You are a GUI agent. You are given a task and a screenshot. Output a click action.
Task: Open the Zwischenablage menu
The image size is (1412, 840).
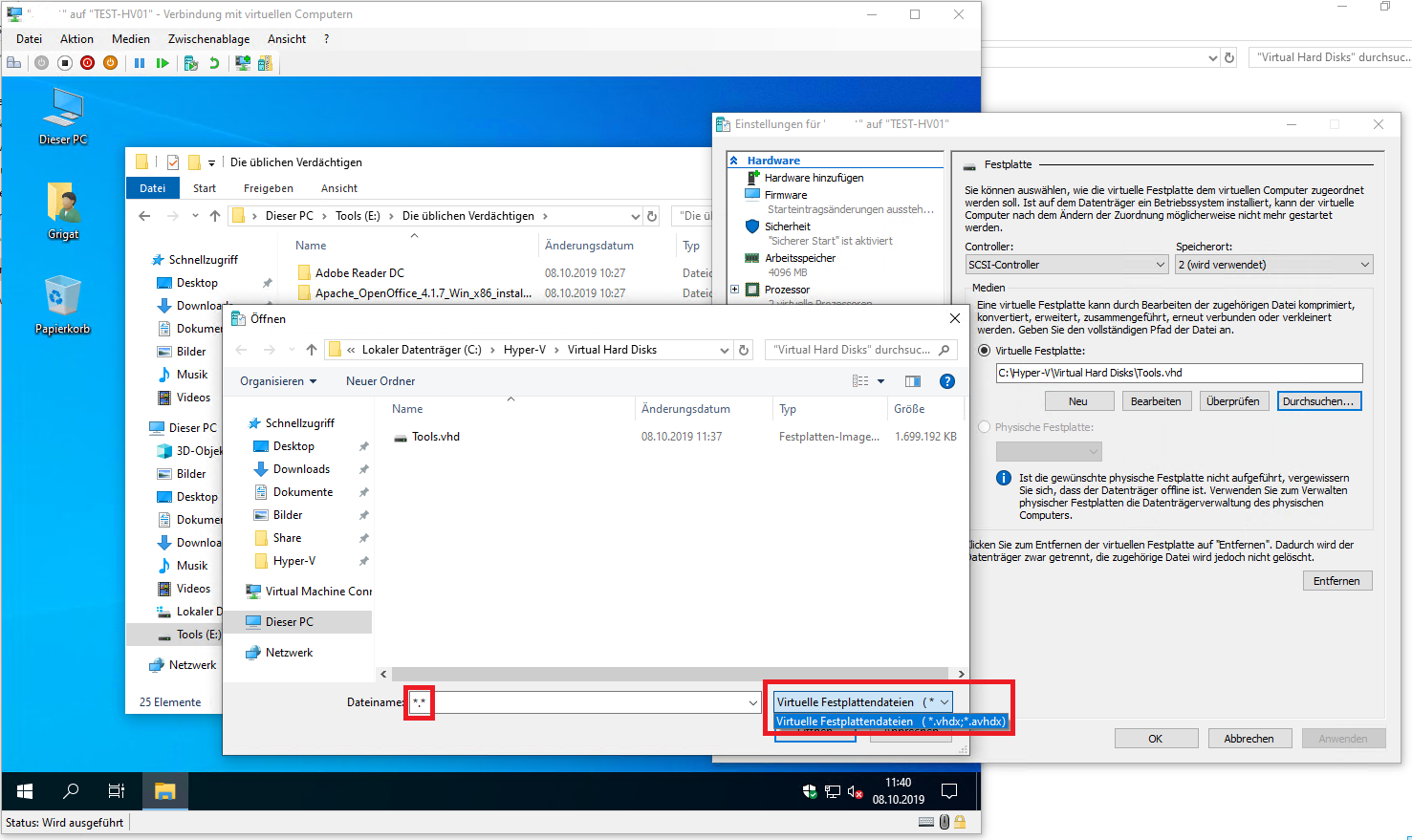208,39
